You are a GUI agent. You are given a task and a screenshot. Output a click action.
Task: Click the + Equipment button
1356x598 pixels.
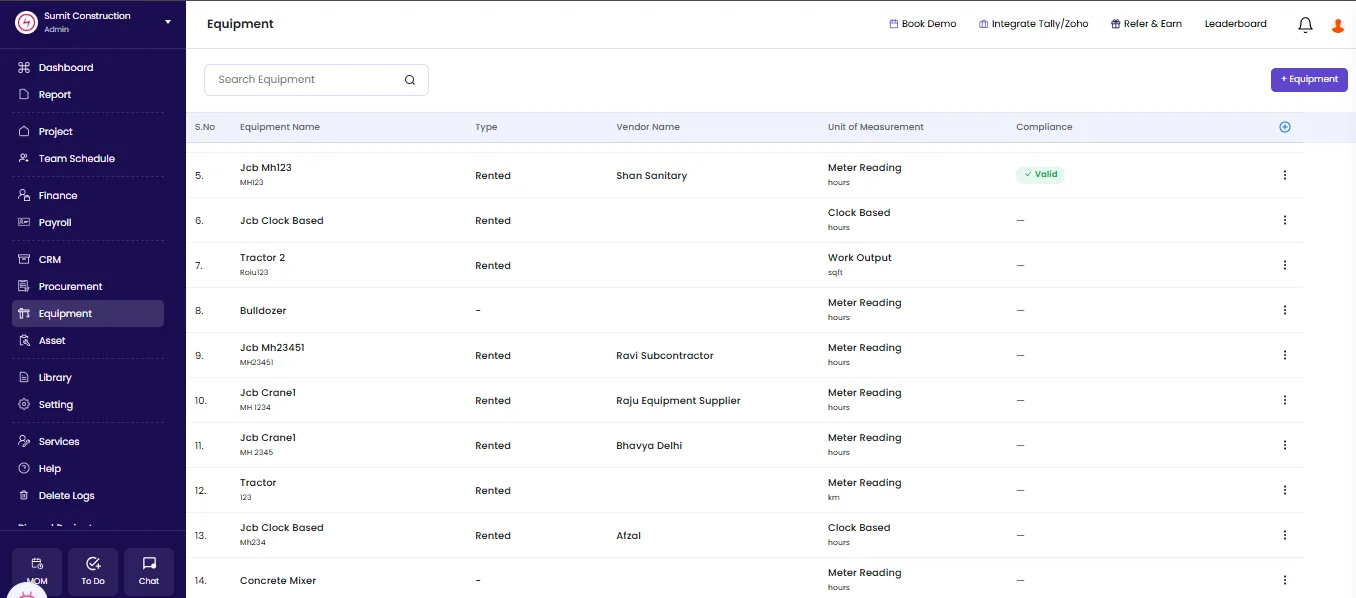(1309, 80)
